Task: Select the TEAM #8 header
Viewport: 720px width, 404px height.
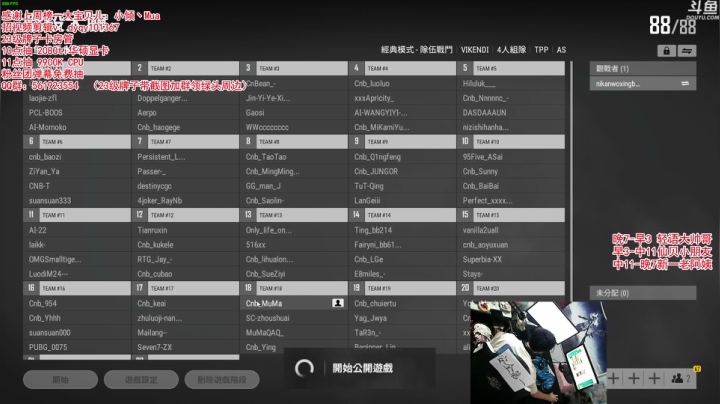Action: (294, 142)
